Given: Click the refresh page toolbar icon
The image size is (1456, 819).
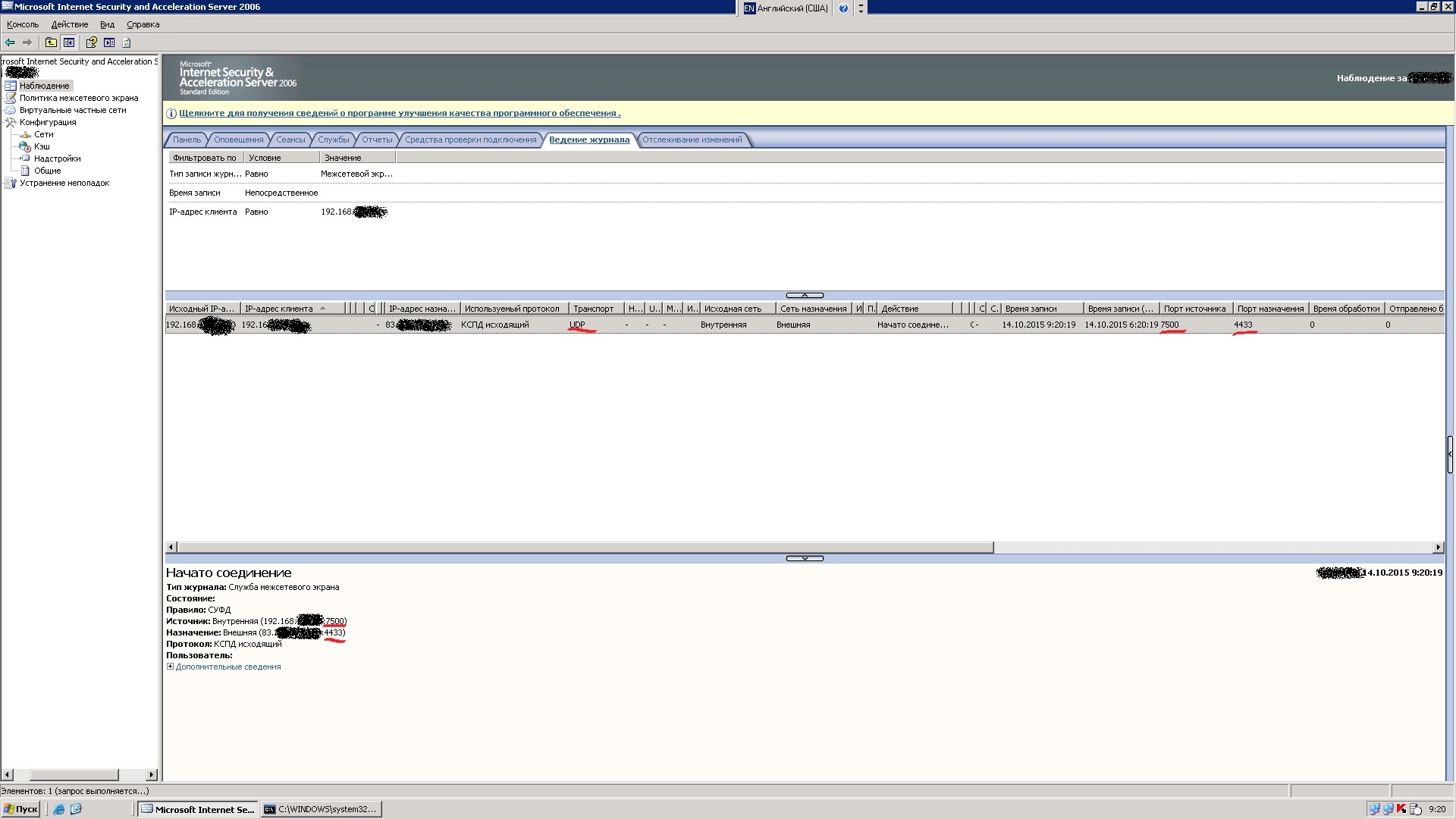Looking at the screenshot, I should 127,42.
